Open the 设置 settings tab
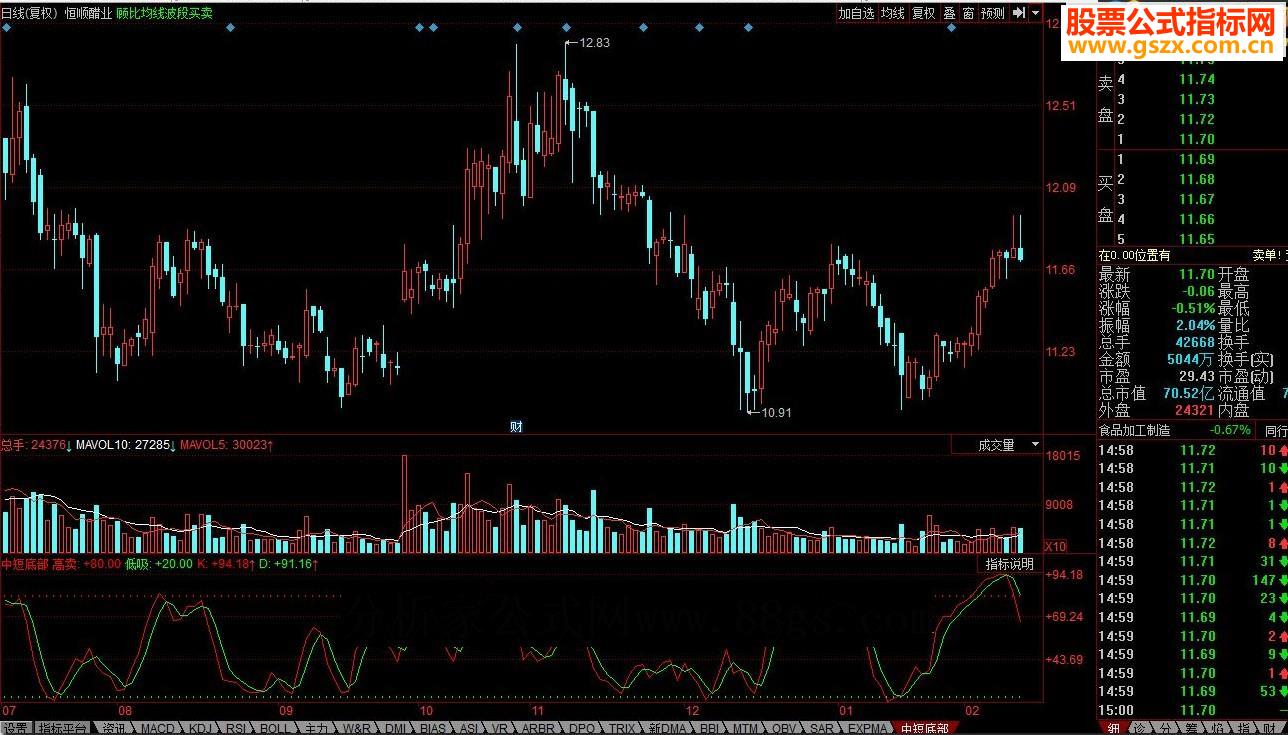This screenshot has width=1288, height=735. [x=15, y=728]
